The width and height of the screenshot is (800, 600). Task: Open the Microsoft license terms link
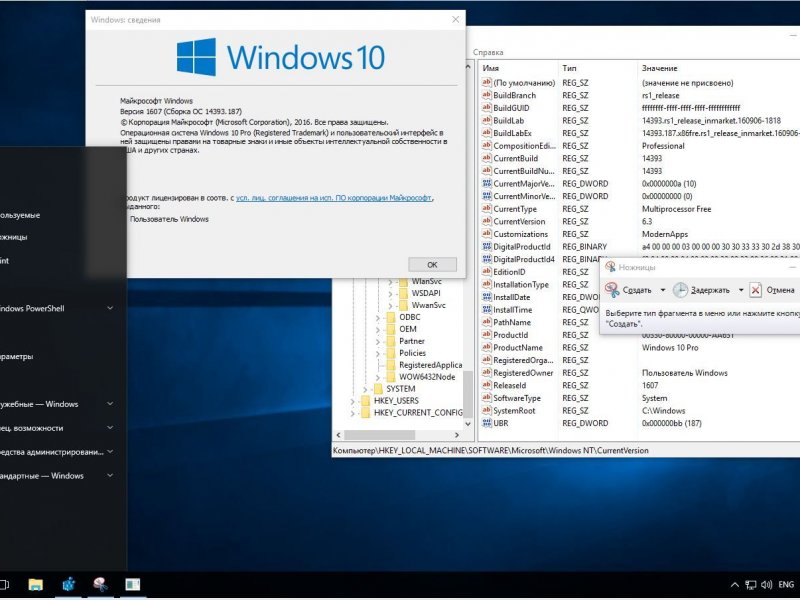coord(334,198)
